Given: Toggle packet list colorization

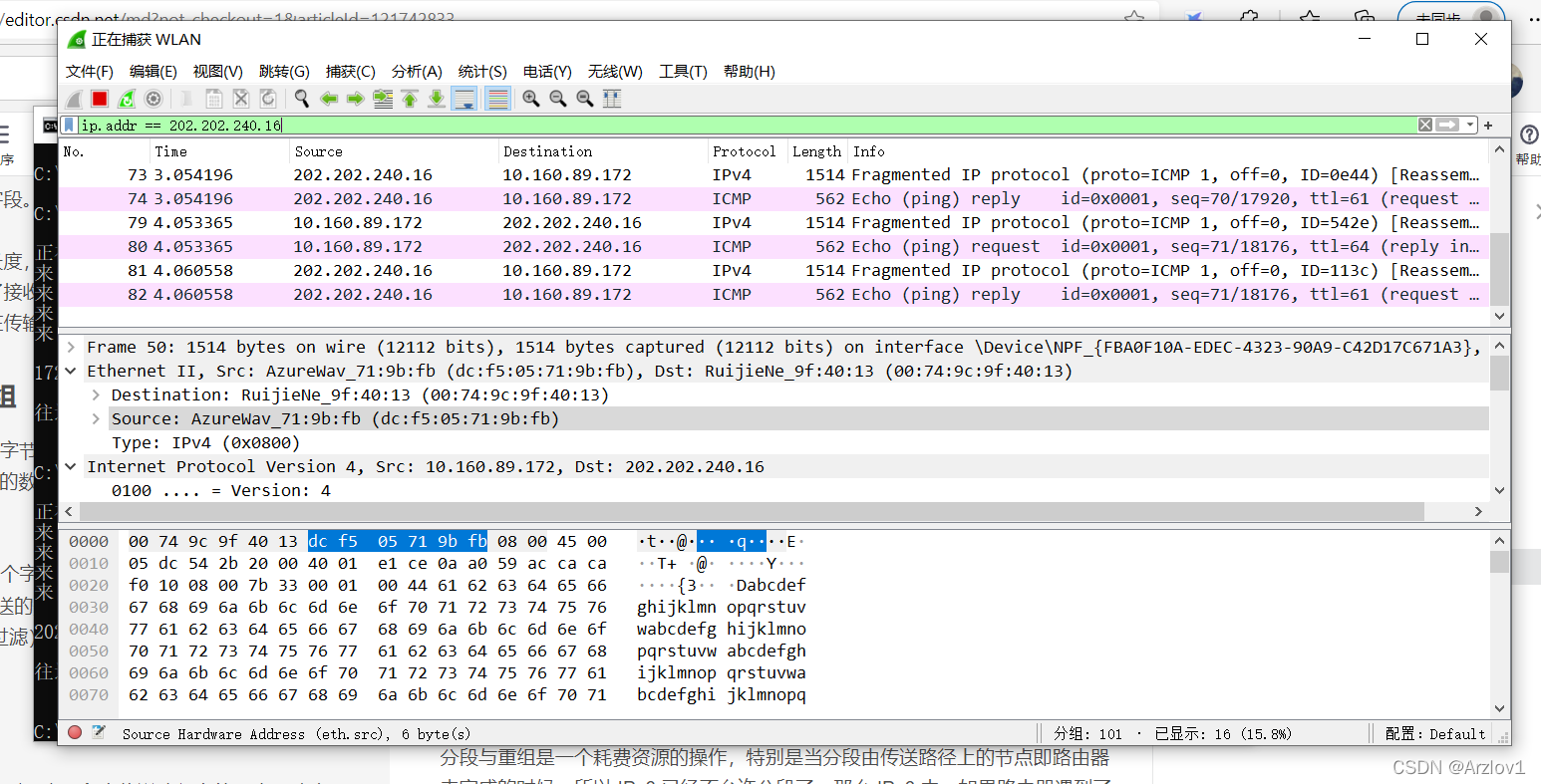Looking at the screenshot, I should pos(497,99).
